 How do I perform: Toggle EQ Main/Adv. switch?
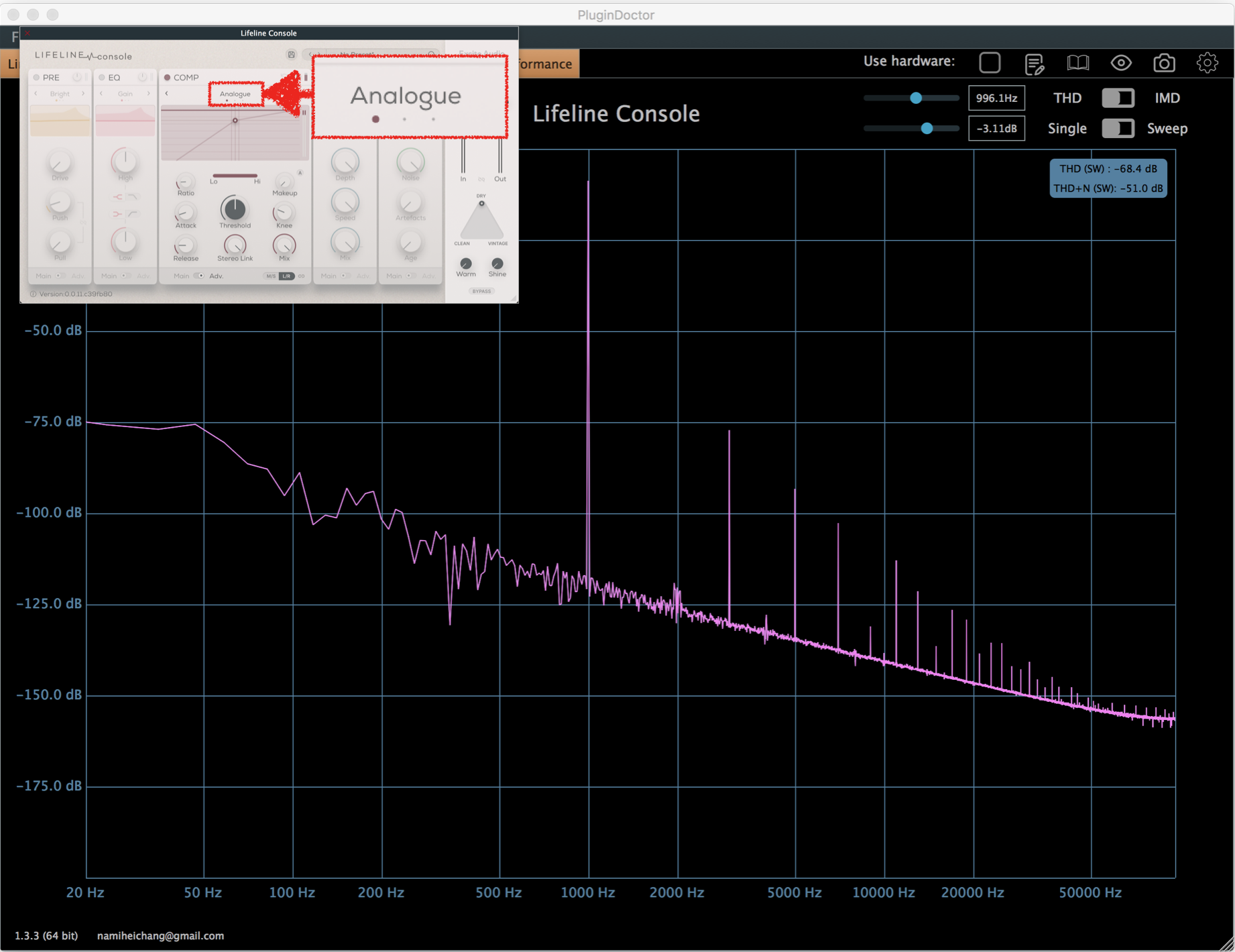point(125,276)
